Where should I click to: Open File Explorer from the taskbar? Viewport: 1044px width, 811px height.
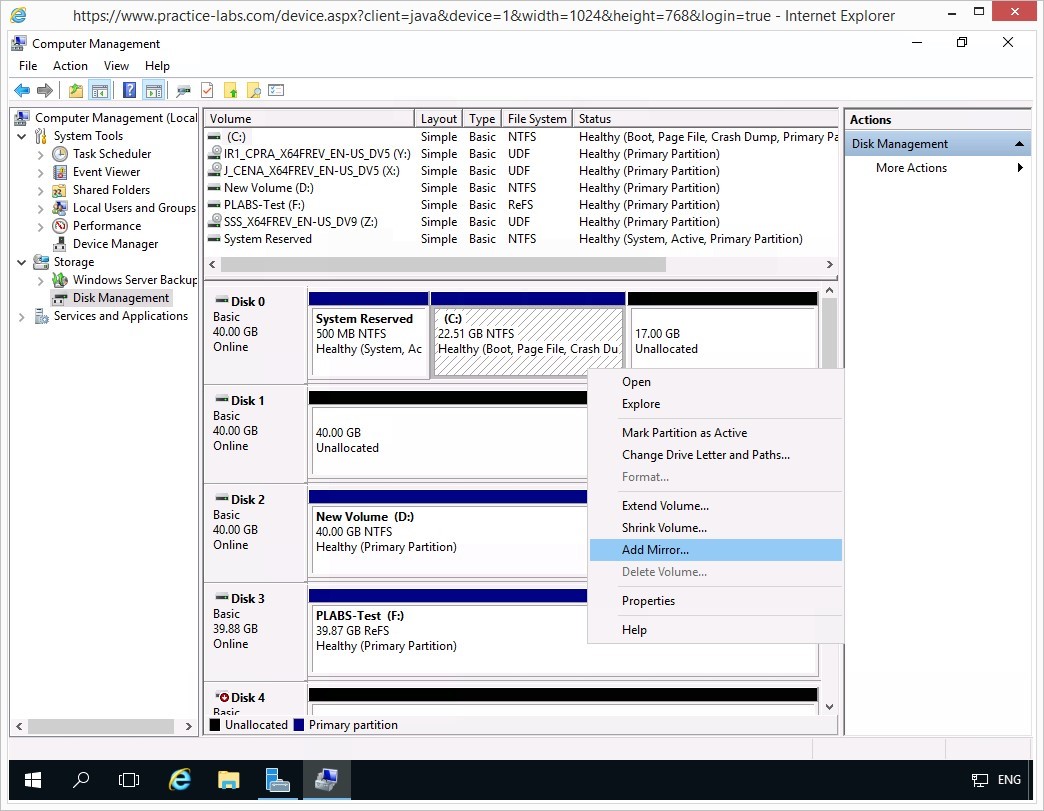click(x=229, y=780)
